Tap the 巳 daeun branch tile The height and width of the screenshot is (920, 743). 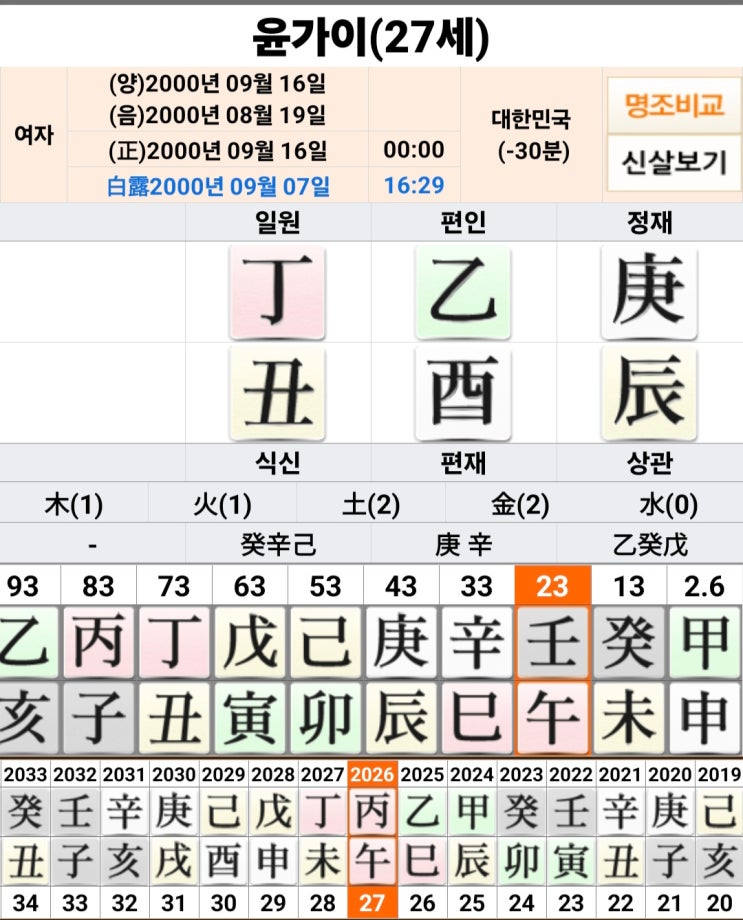click(x=477, y=717)
